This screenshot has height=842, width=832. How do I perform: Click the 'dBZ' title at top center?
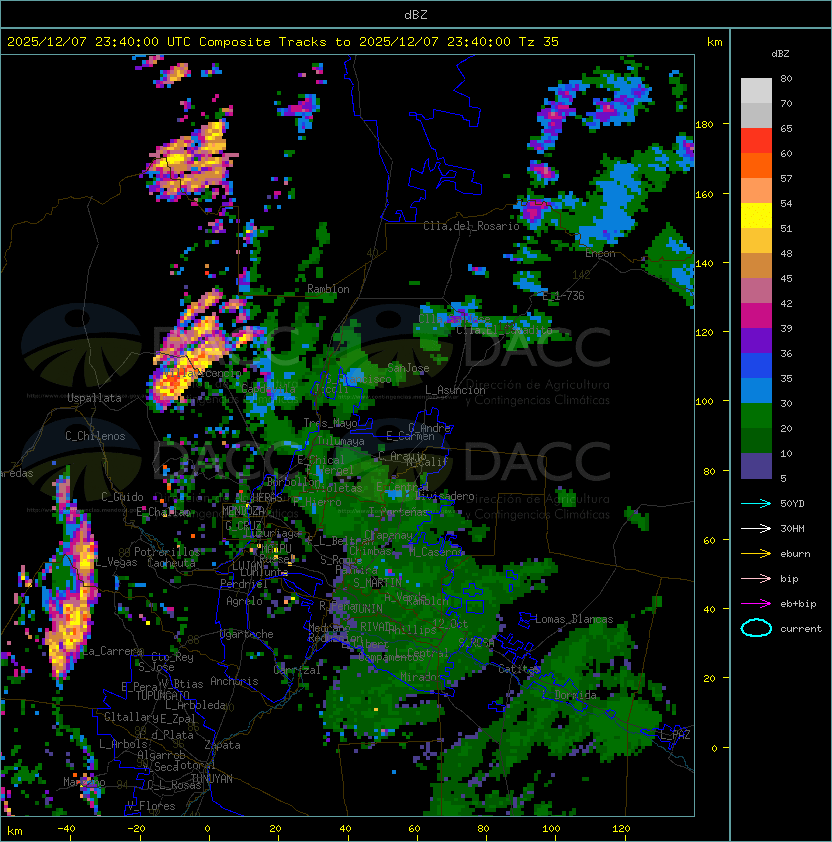pyautogui.click(x=416, y=15)
